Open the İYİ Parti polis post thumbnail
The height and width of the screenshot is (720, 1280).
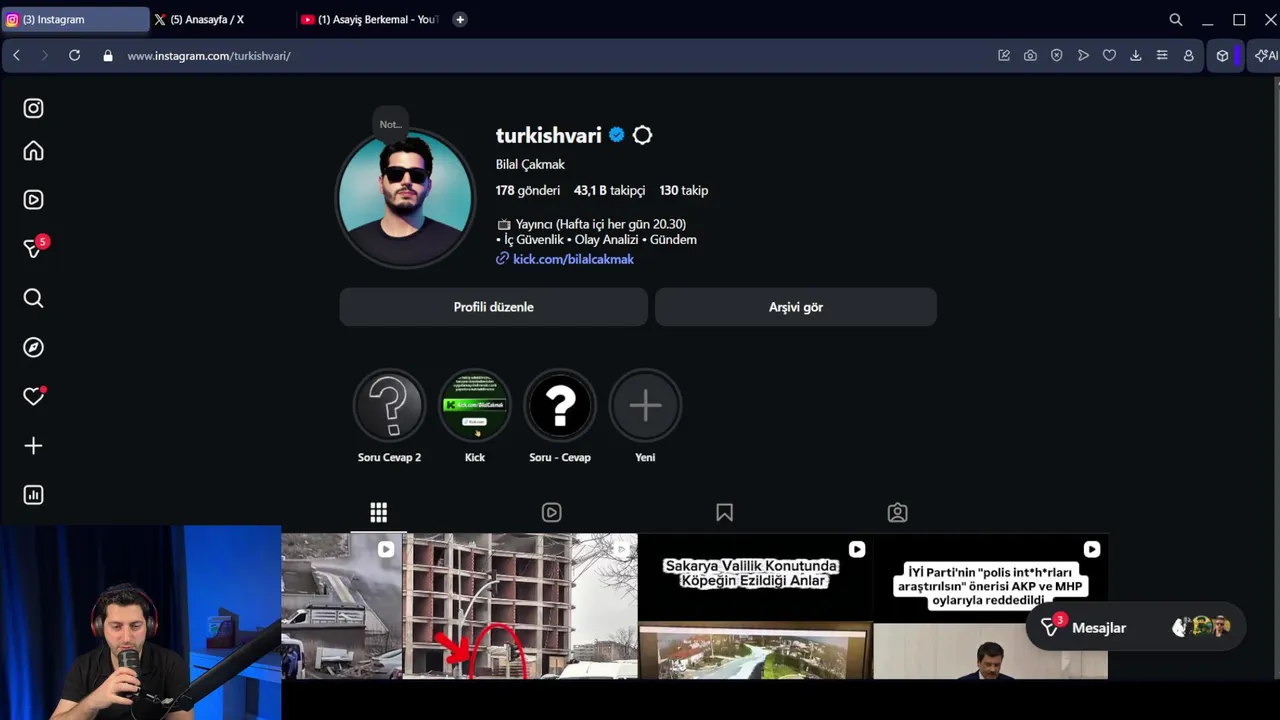(x=990, y=606)
